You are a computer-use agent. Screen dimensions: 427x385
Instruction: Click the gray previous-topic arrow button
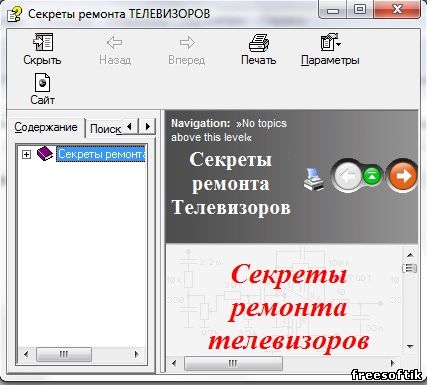(348, 176)
